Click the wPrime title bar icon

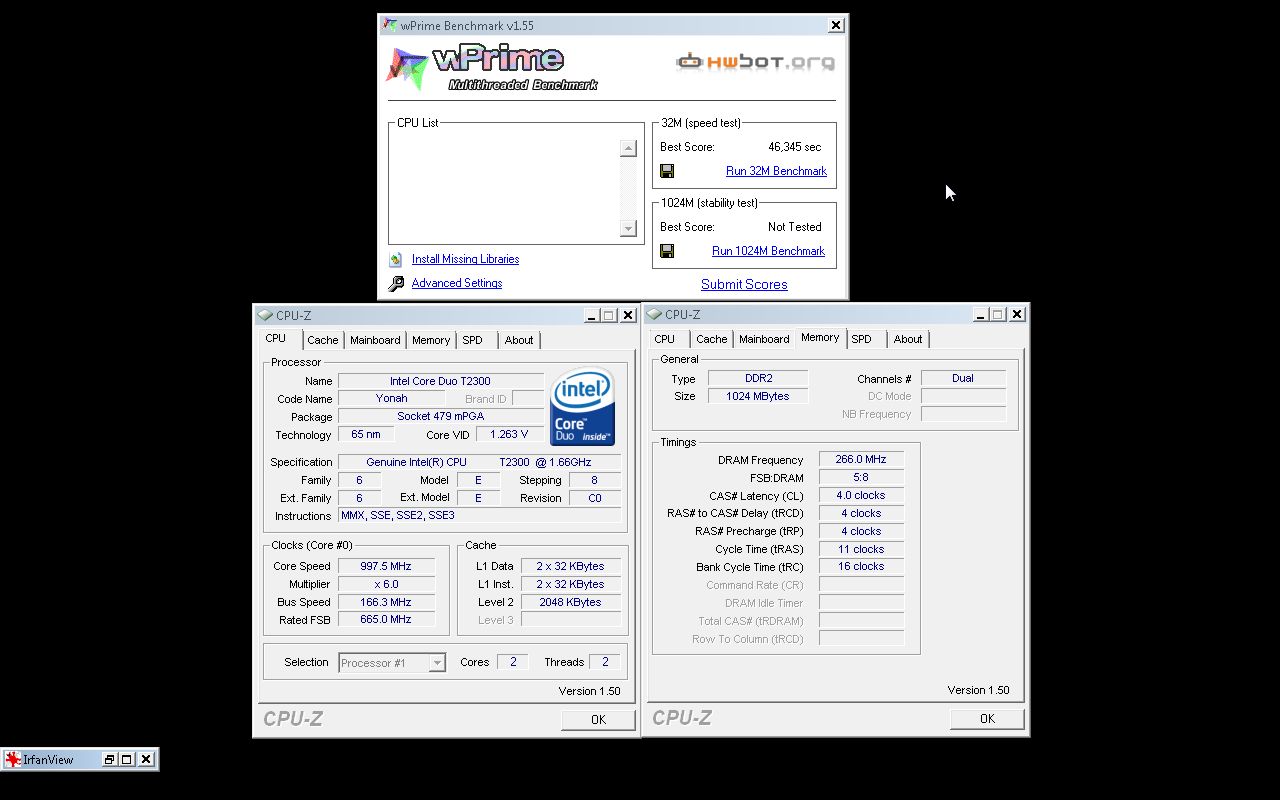point(389,25)
